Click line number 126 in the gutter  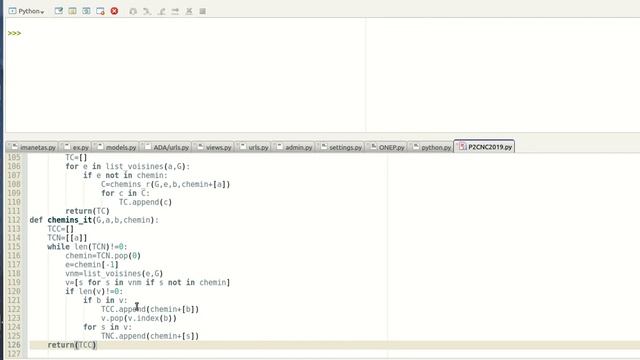14,345
